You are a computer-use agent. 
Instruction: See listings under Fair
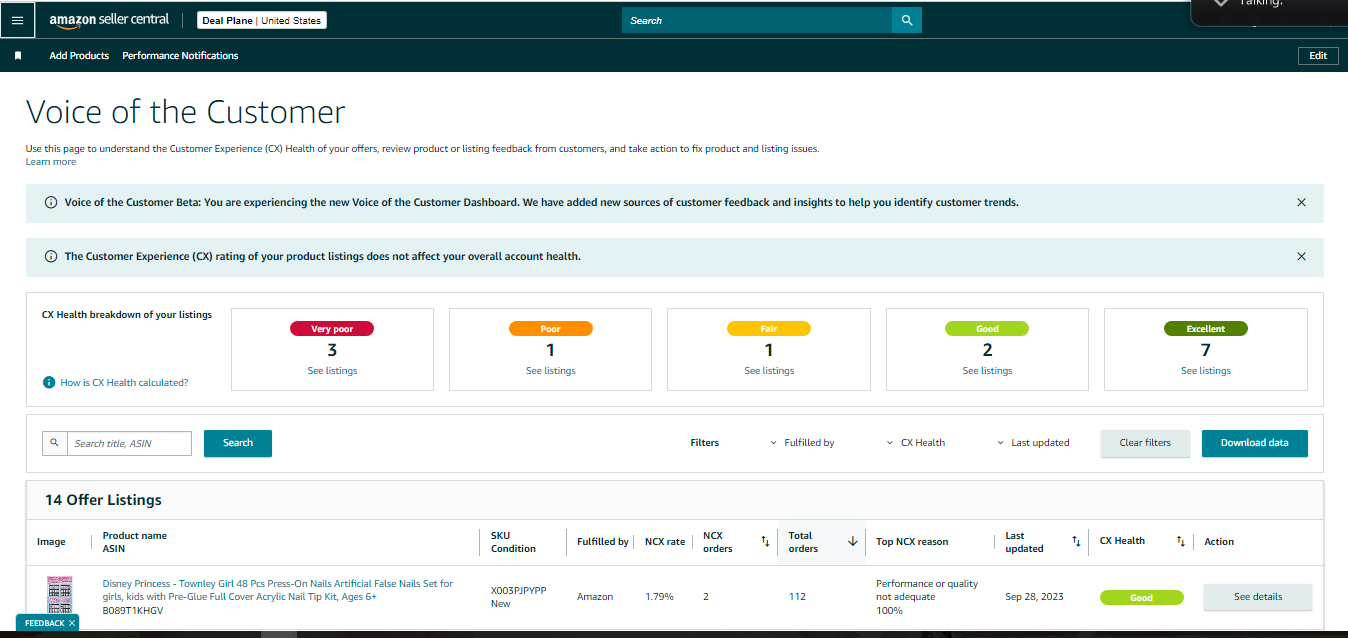click(769, 371)
